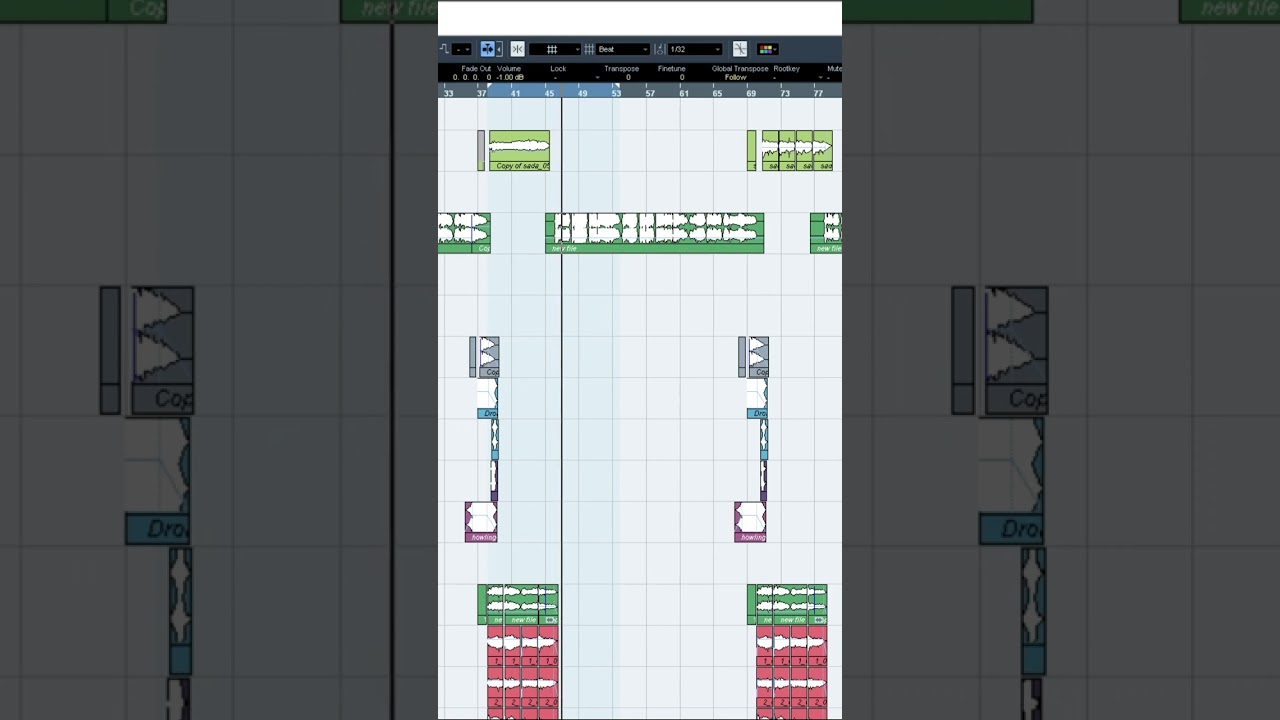Select the right gray 'Cop' clip

point(759,357)
